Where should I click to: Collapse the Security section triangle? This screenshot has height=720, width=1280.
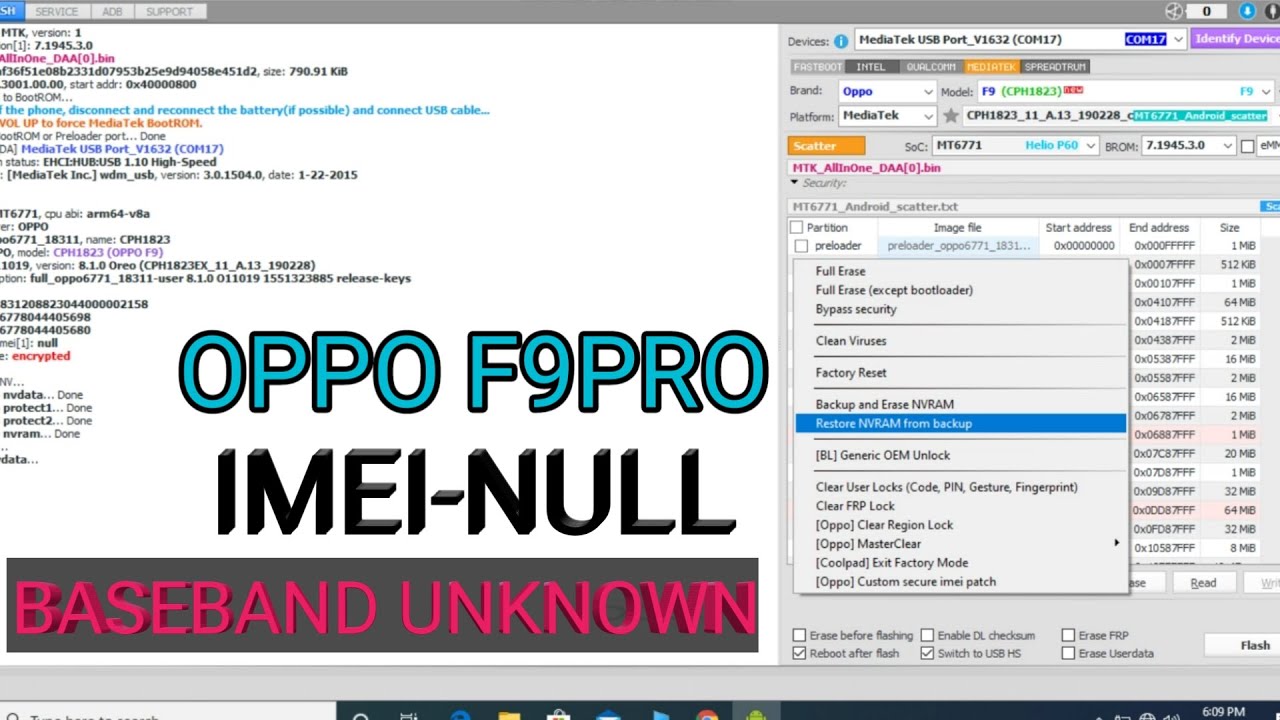pyautogui.click(x=795, y=183)
